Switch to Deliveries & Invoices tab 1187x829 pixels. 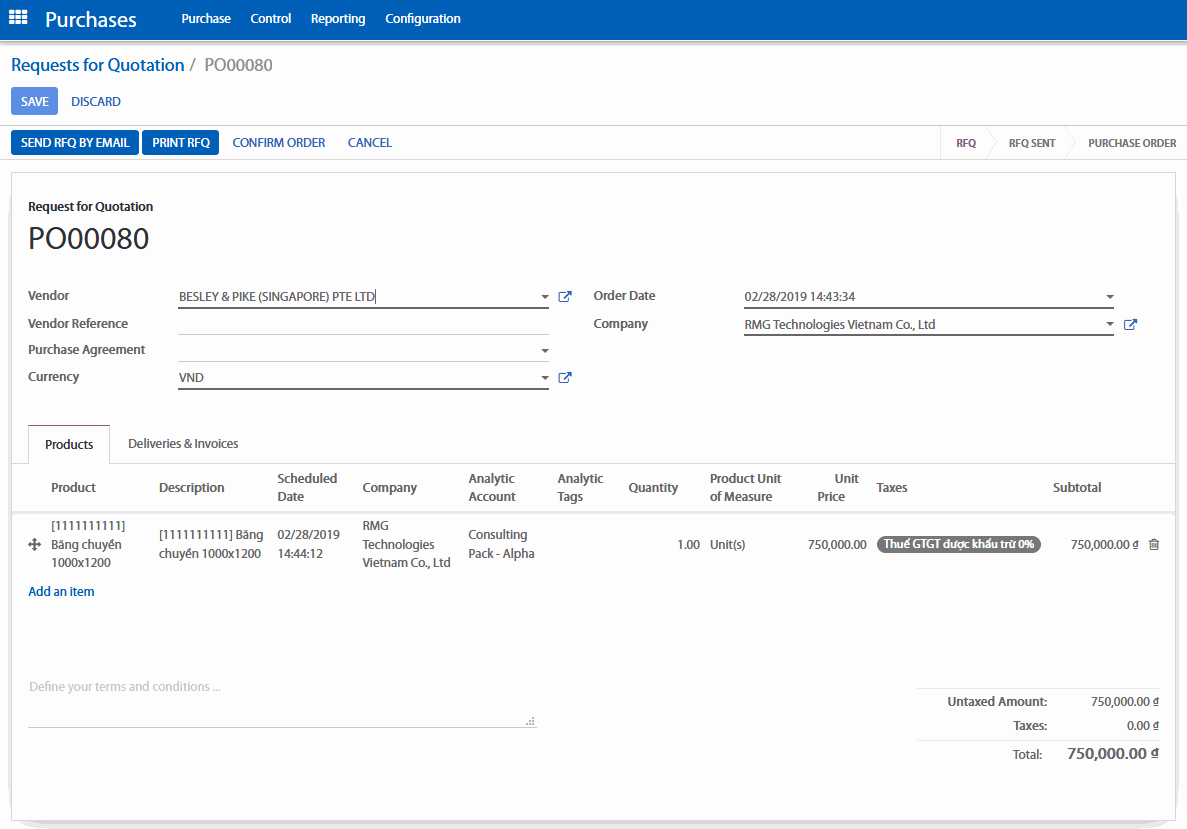(183, 444)
